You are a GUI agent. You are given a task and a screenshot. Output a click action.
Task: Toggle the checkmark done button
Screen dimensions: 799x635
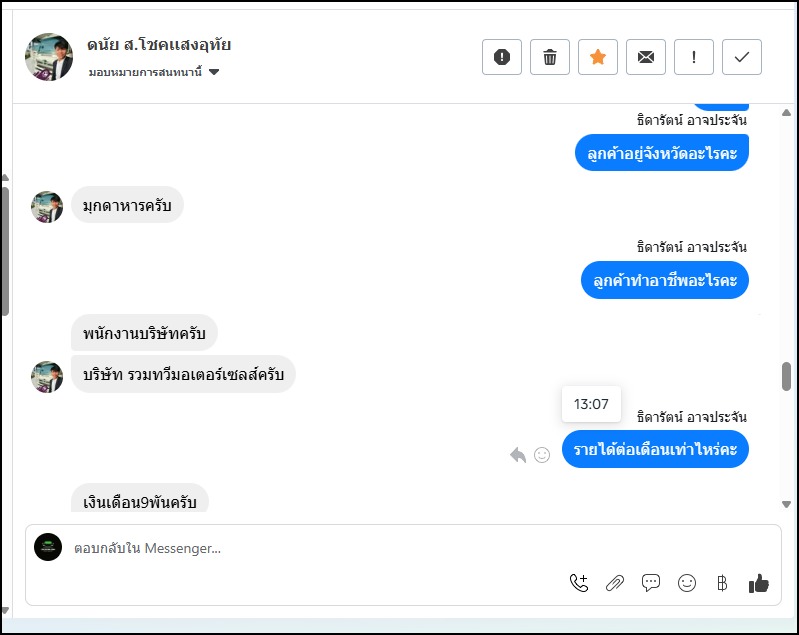[x=742, y=57]
